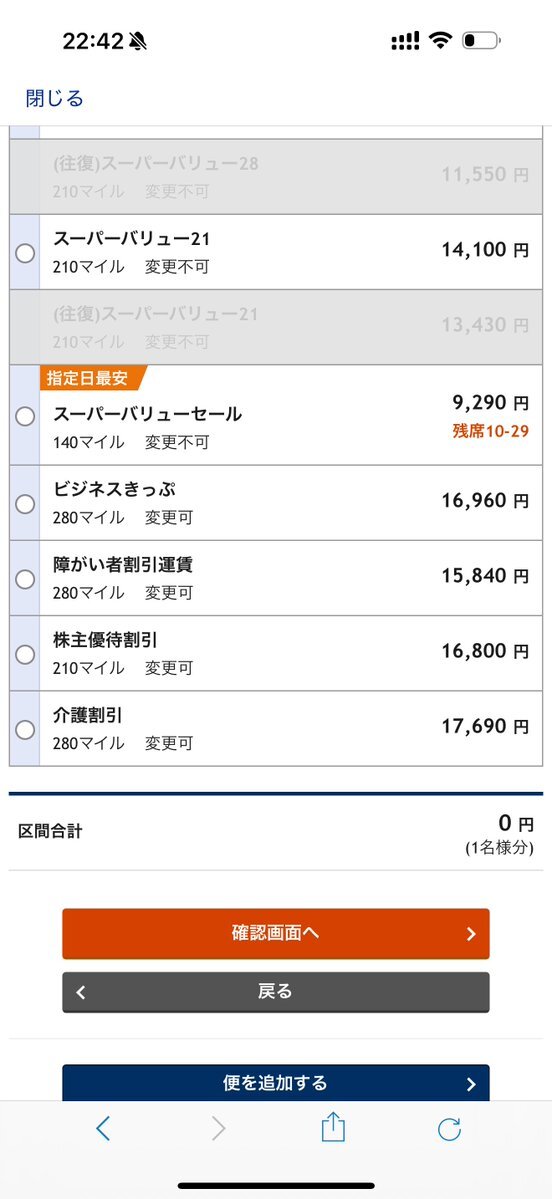Viewport: 552px width, 1199px height.
Task: Choose the 株主優待割引 radio button
Action: coord(25,655)
